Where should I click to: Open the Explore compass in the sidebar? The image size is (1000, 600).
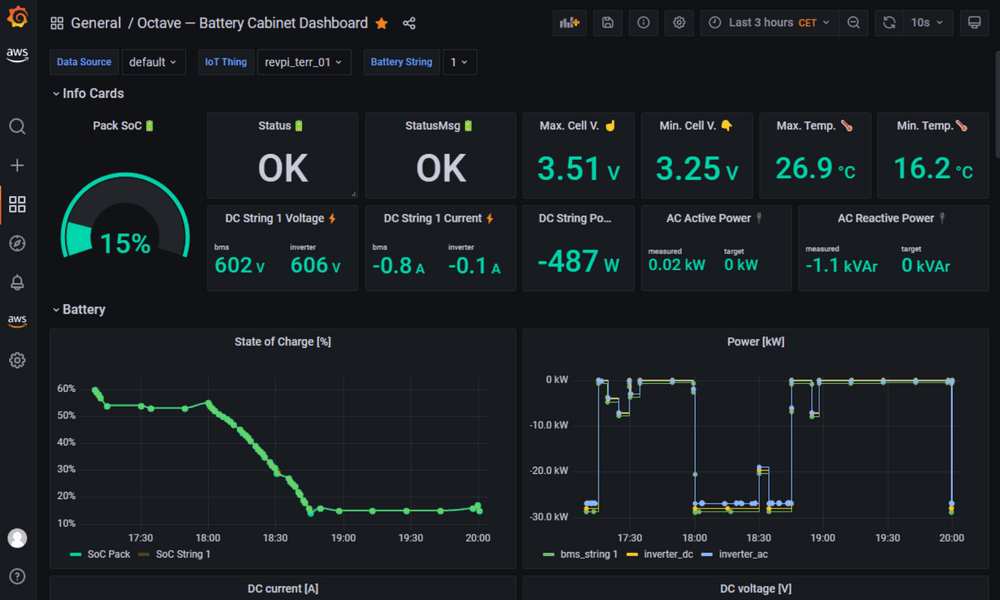click(x=17, y=242)
